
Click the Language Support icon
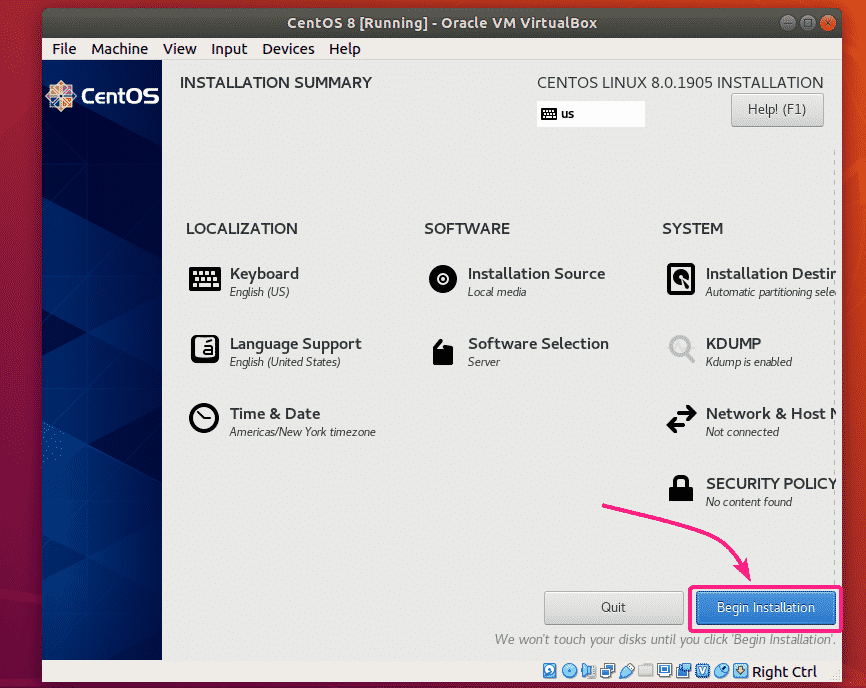tap(205, 350)
